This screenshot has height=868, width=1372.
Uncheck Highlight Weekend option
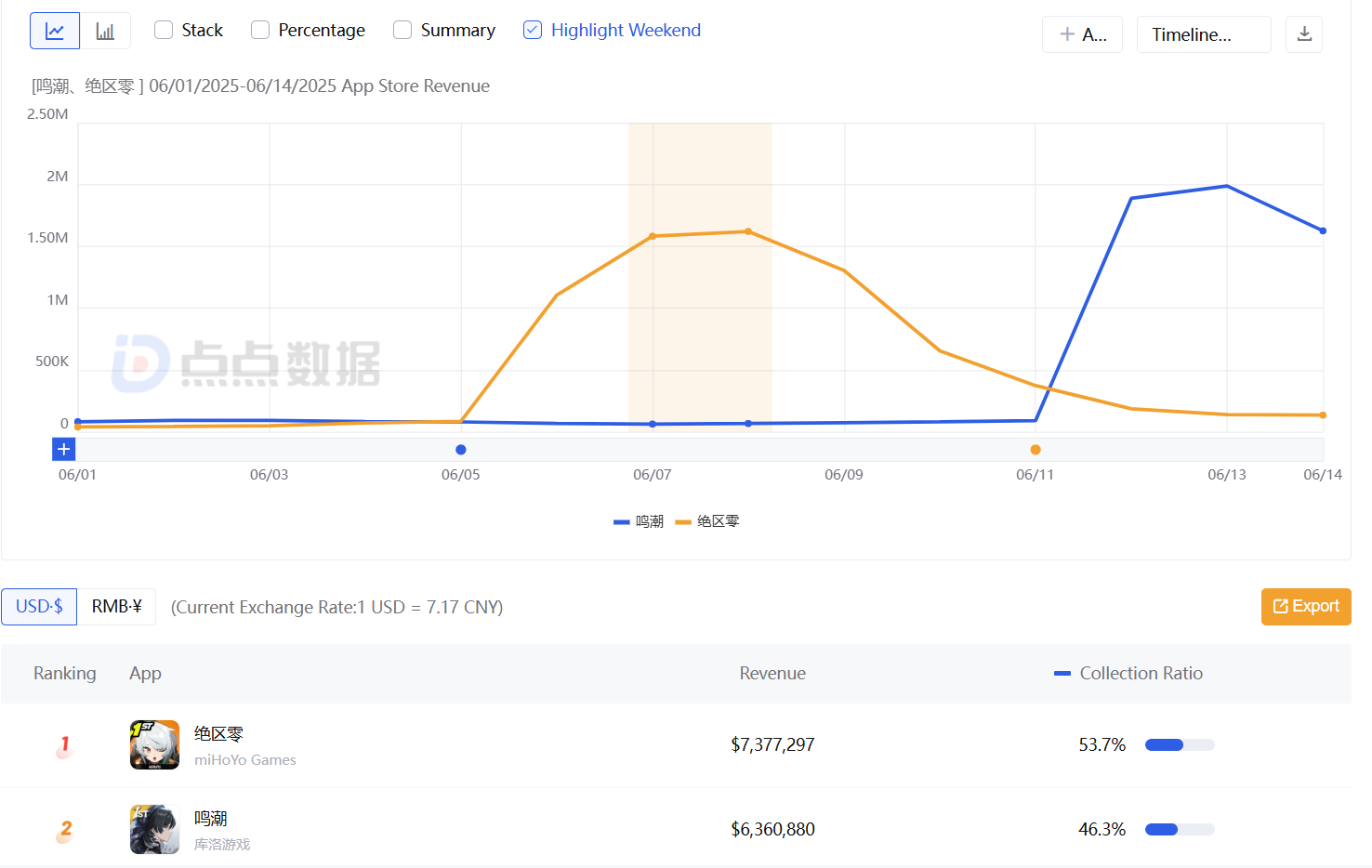pyautogui.click(x=533, y=30)
